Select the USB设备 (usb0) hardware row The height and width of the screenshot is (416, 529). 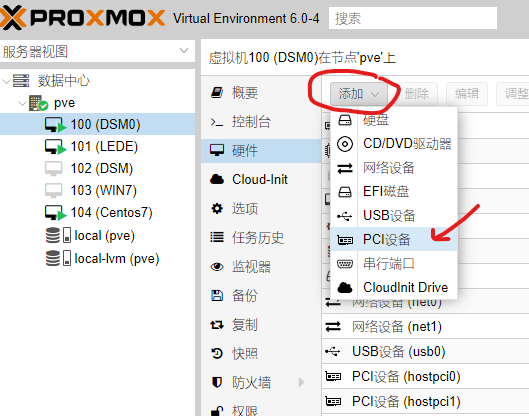425,352
